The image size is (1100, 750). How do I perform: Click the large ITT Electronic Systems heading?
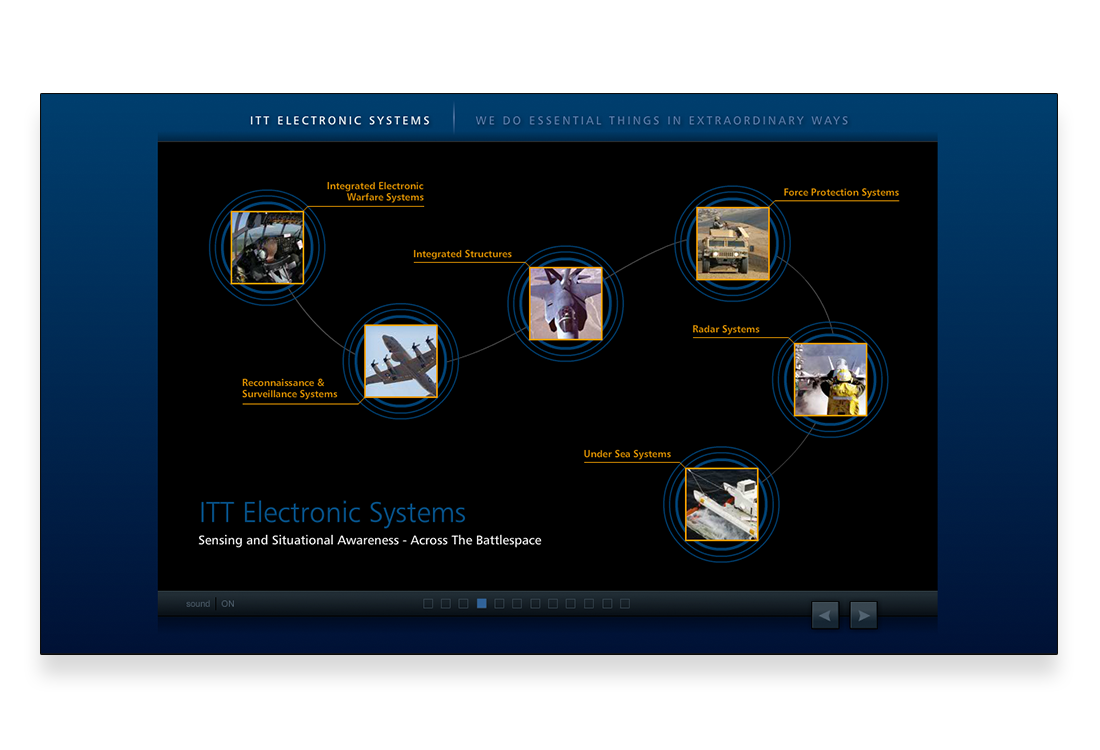(x=333, y=513)
